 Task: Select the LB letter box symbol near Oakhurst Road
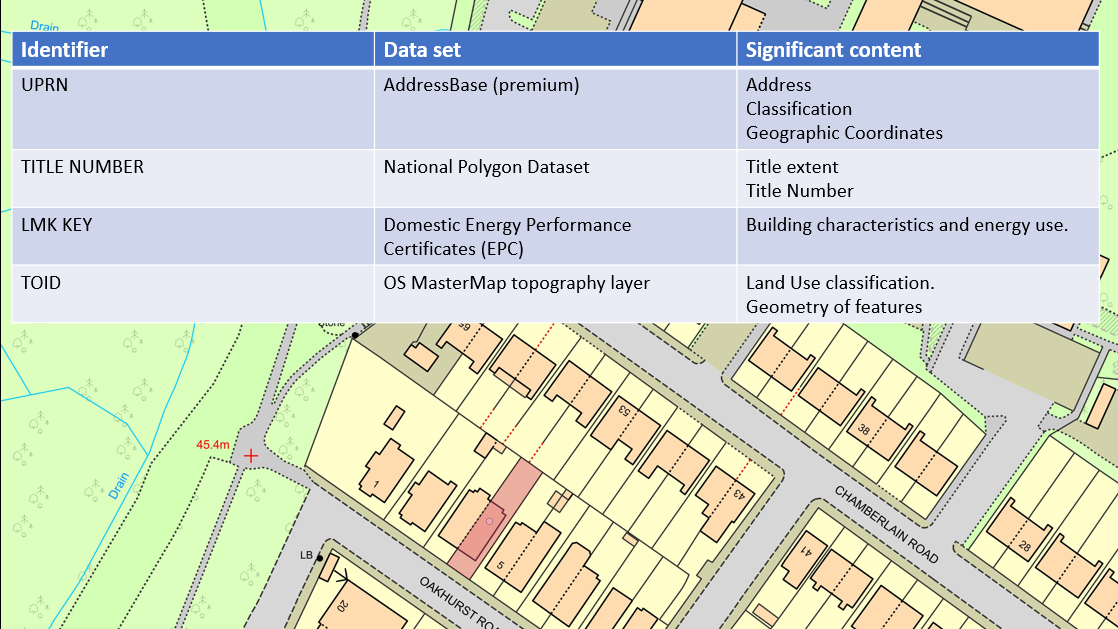click(306, 553)
